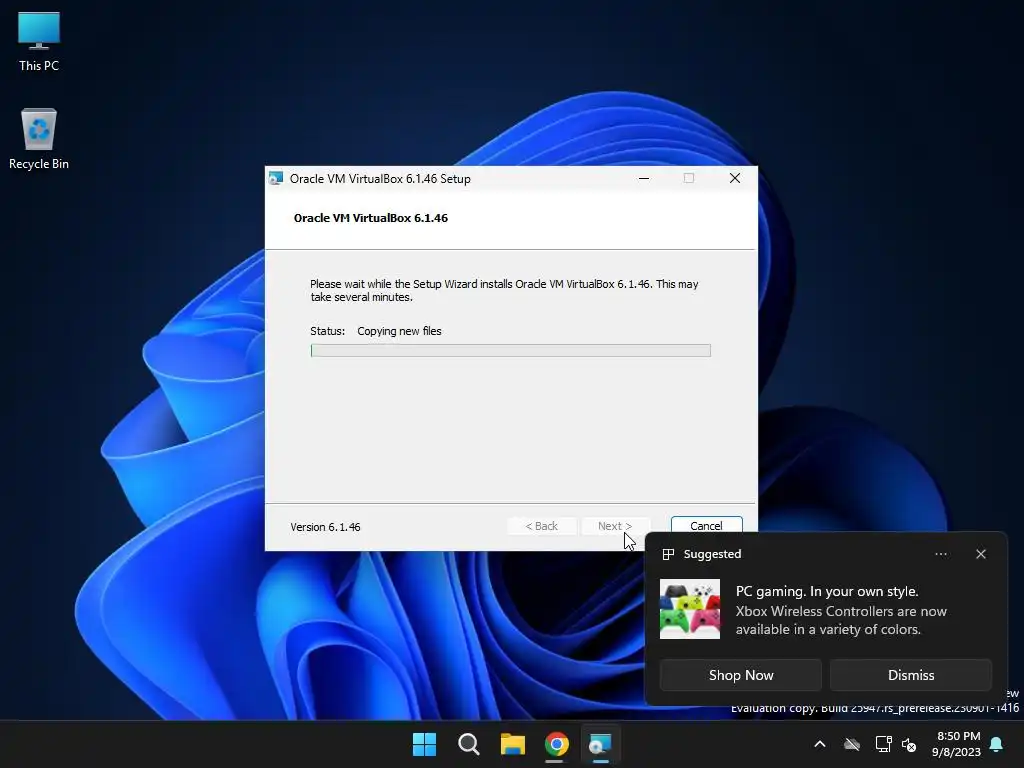Screen dimensions: 1024x768
Task: Click the muted volume tray icon
Action: click(909, 744)
